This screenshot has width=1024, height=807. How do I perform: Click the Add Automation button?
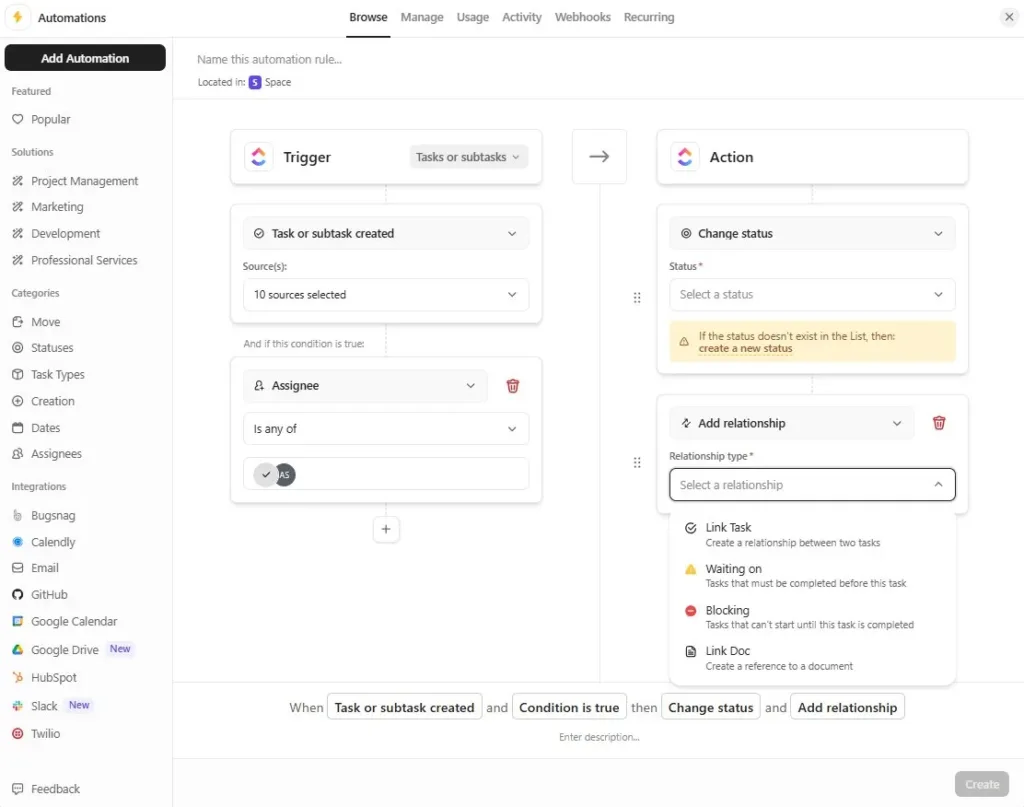[85, 58]
